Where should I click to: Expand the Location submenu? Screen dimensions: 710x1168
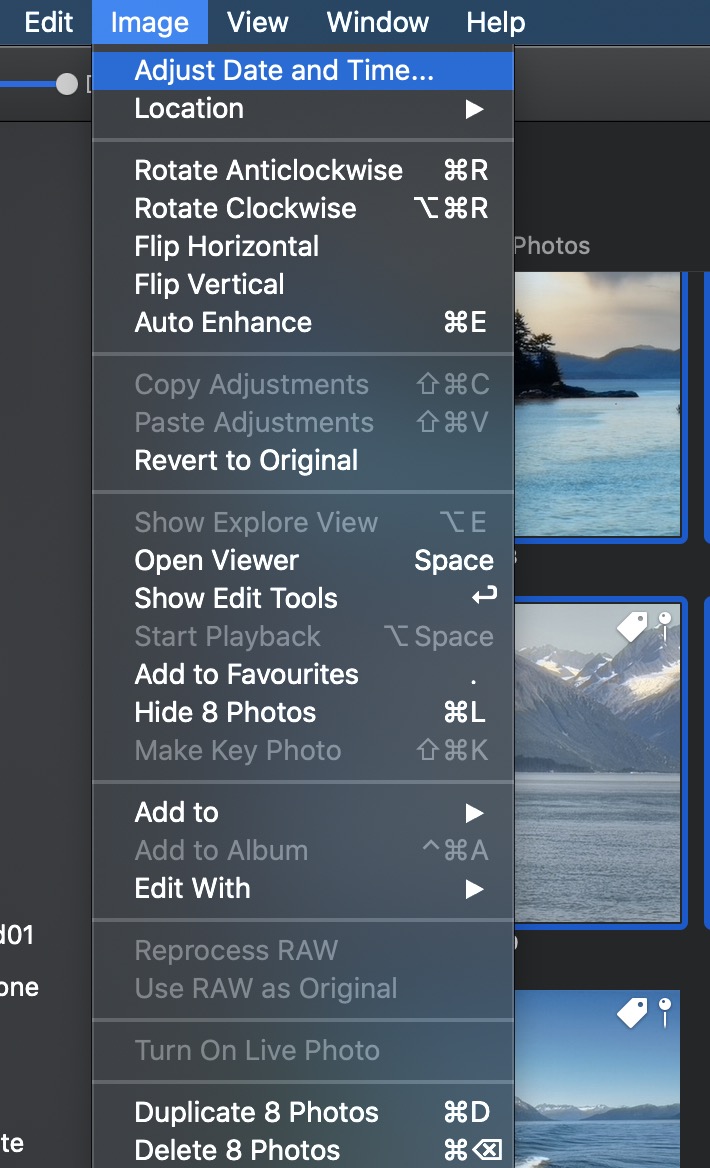303,109
